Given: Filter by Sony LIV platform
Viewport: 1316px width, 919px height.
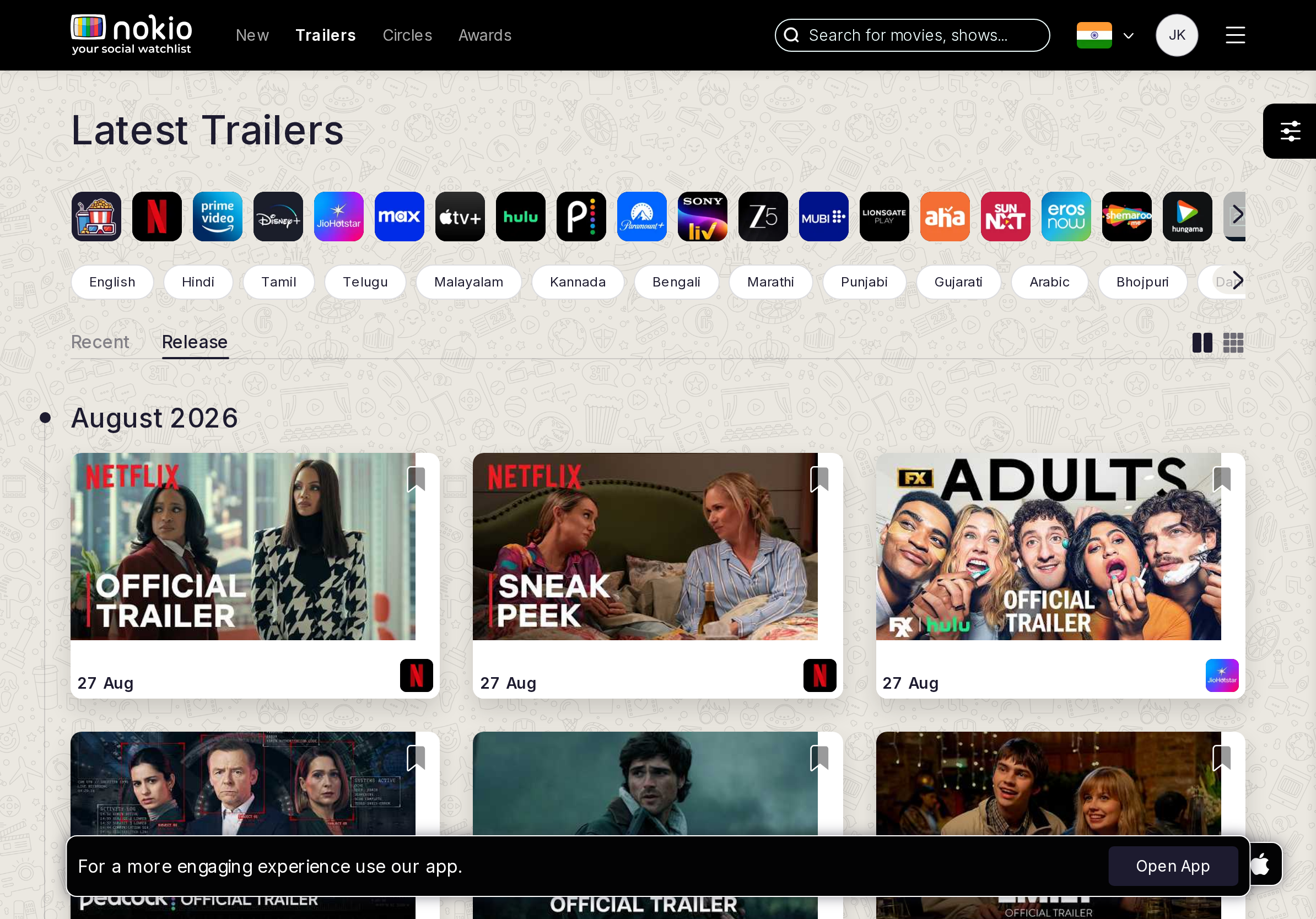Looking at the screenshot, I should point(703,217).
